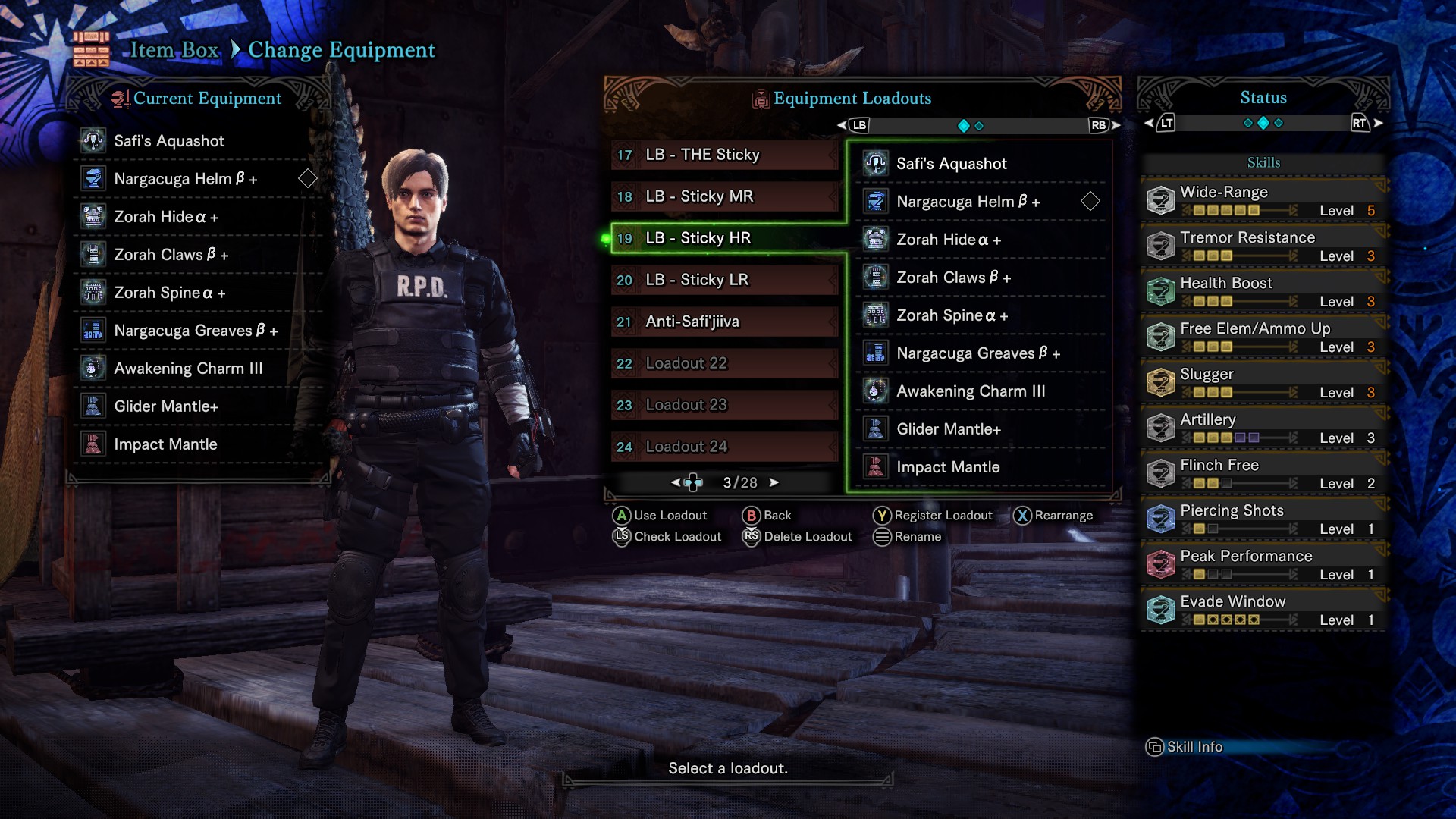Go to previous loadout page arrow

pos(676,482)
